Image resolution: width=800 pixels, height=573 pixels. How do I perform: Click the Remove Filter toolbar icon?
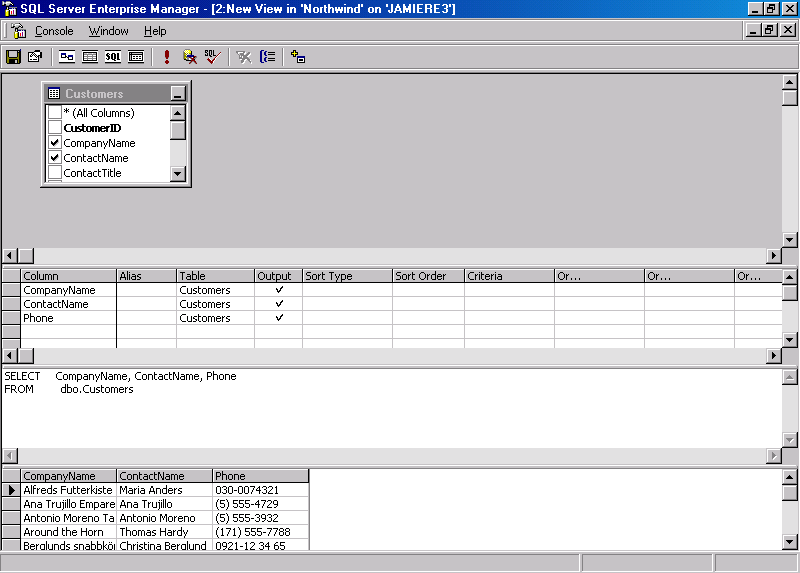[x=244, y=57]
